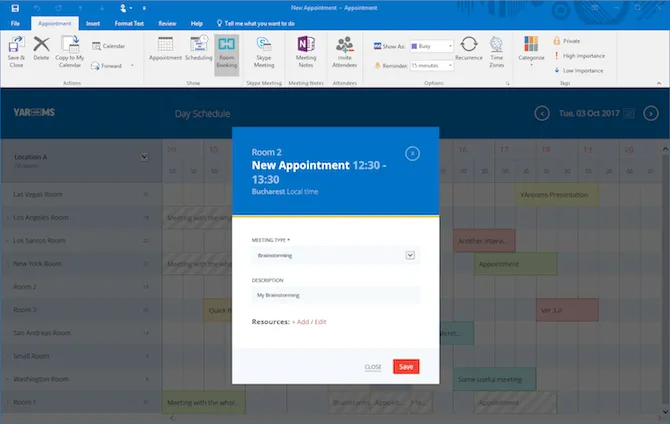Set Low Importance tag

pyautogui.click(x=579, y=71)
